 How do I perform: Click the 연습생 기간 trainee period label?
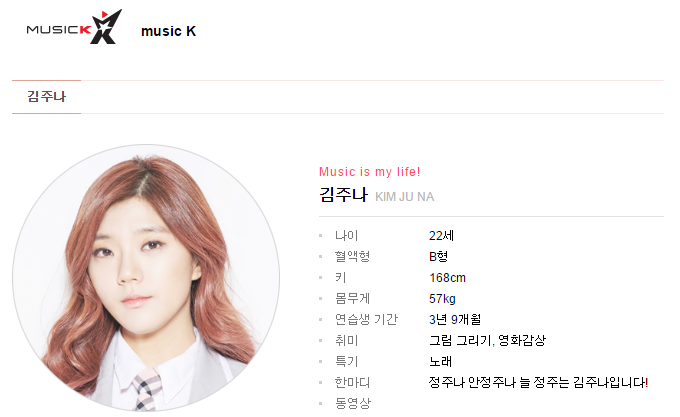(366, 319)
